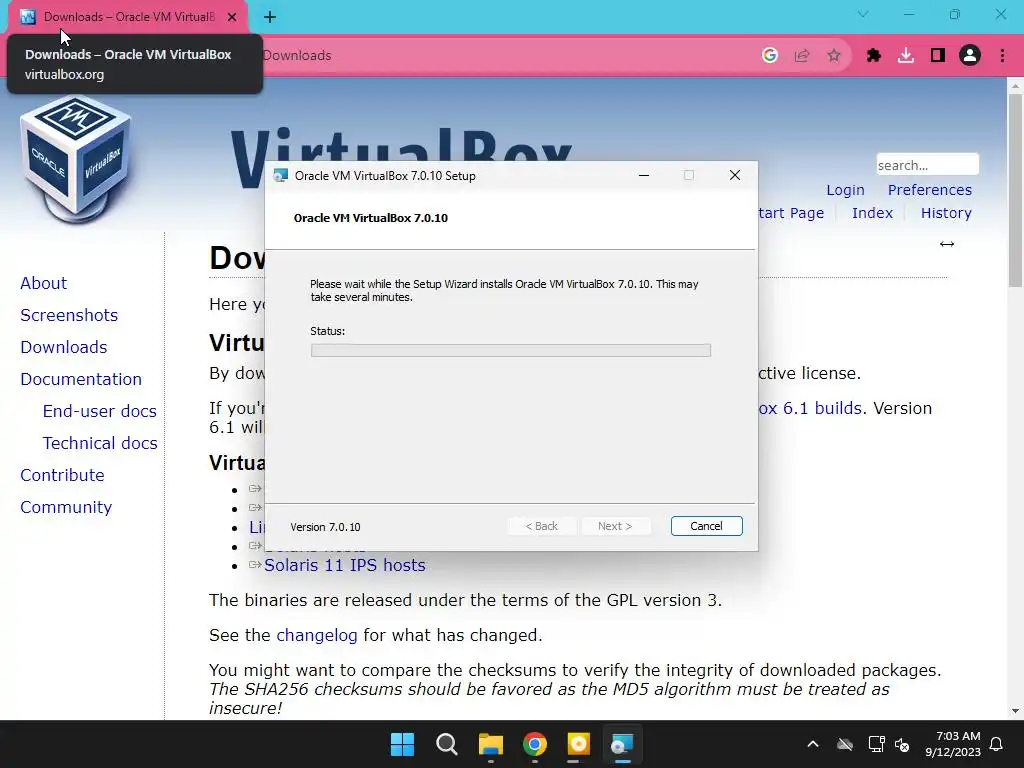Click the muted volume tray icon
This screenshot has width=1024, height=768.
(x=902, y=744)
